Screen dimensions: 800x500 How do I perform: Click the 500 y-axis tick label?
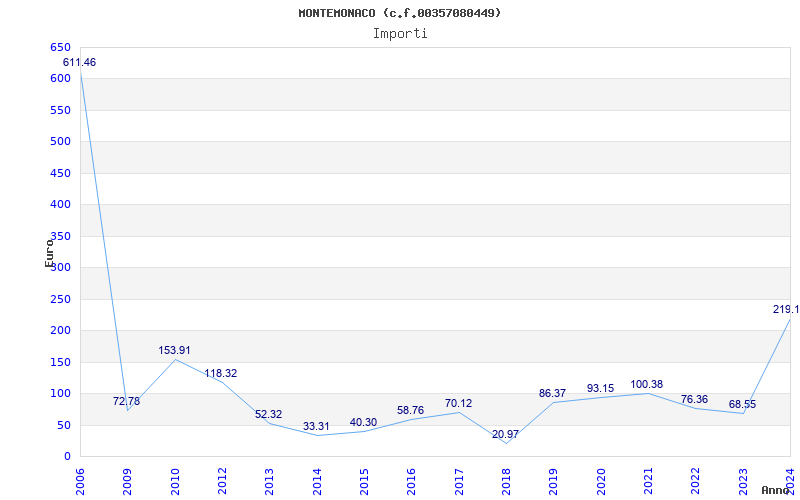[60, 141]
